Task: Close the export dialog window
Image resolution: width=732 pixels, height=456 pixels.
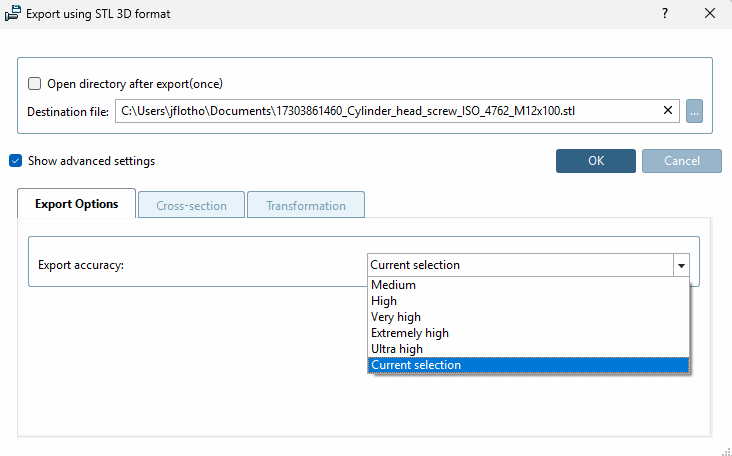Action: coord(709,14)
